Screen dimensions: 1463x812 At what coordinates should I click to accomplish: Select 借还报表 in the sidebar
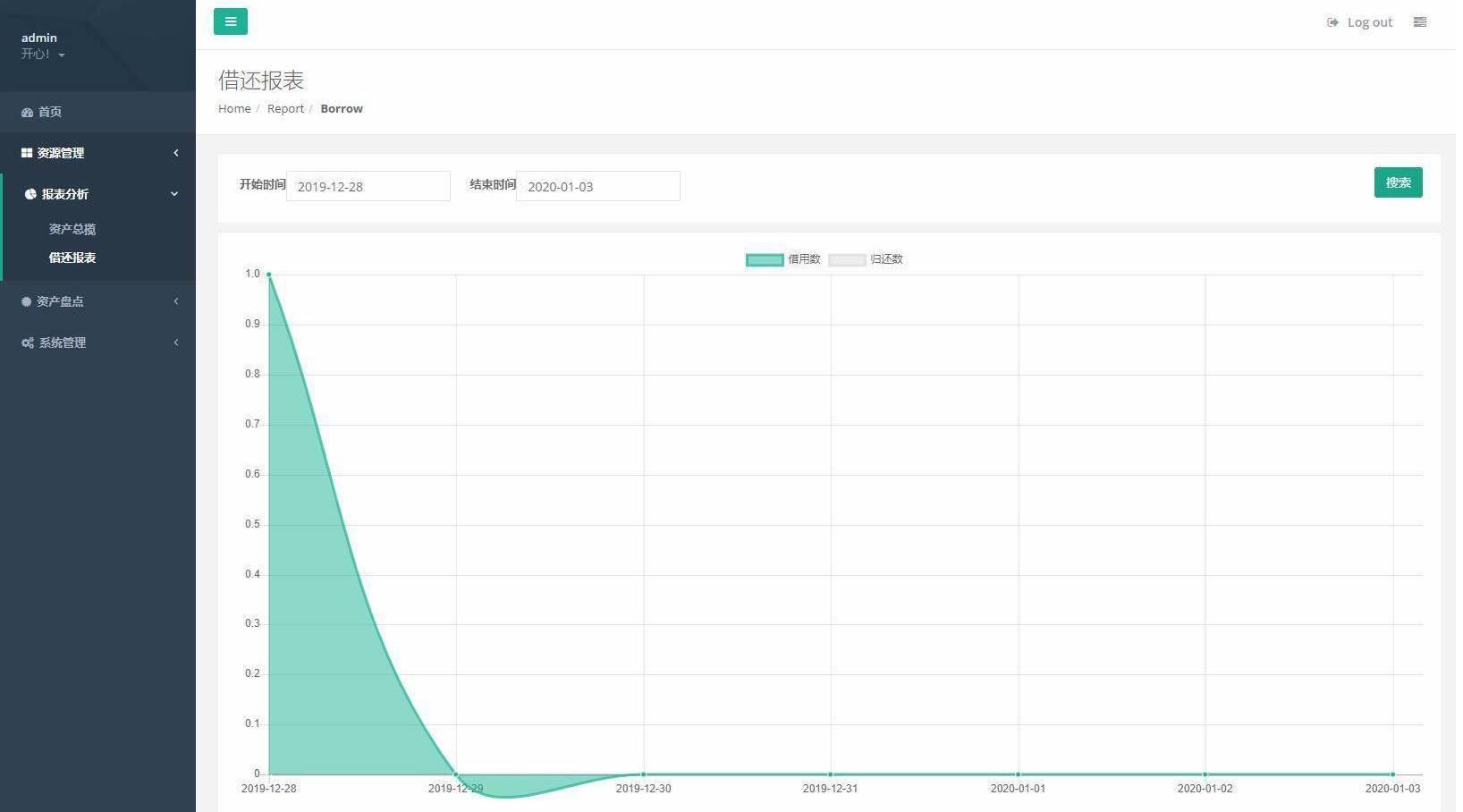pyautogui.click(x=72, y=258)
